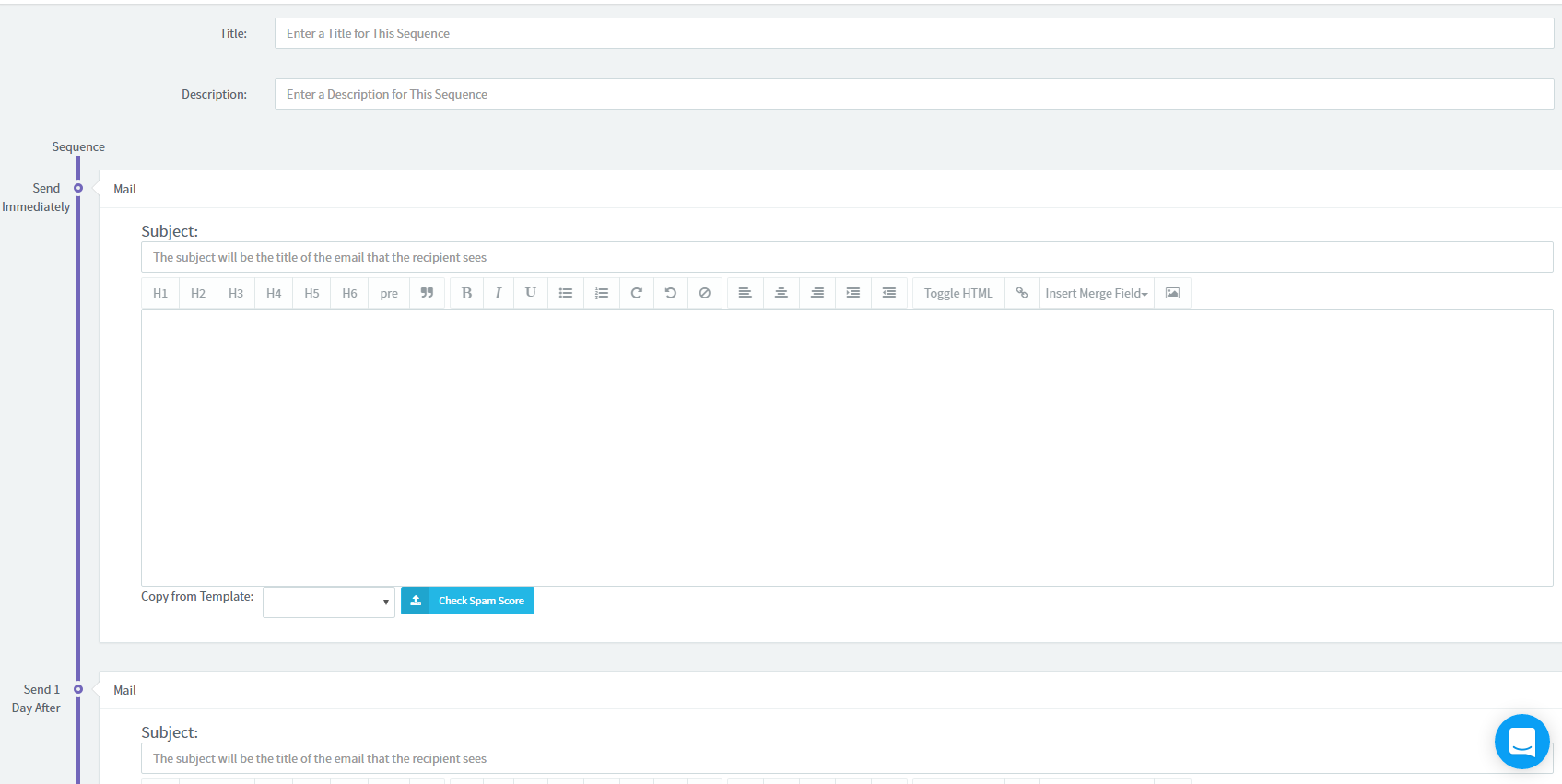Select the Send 1 Day After timeline marker
1562x784 pixels.
[78, 689]
